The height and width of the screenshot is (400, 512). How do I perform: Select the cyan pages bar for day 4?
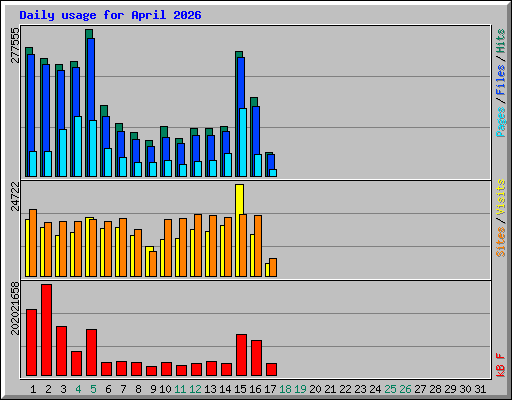point(78,146)
